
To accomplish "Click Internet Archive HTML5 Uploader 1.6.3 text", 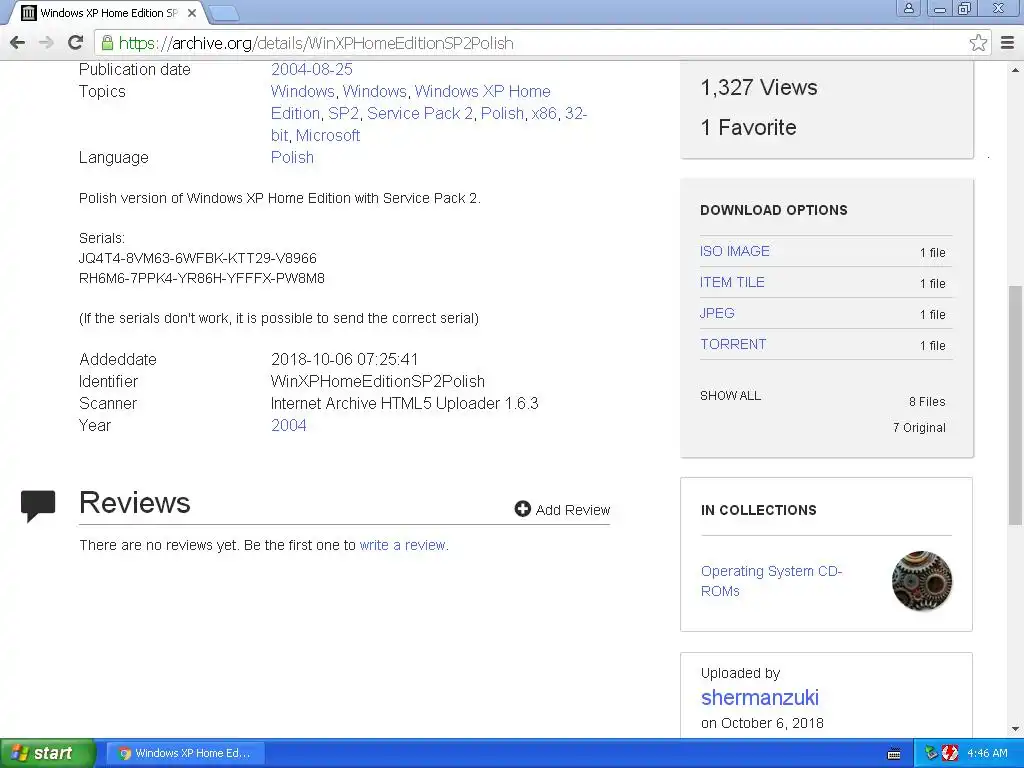I will tap(404, 404).
